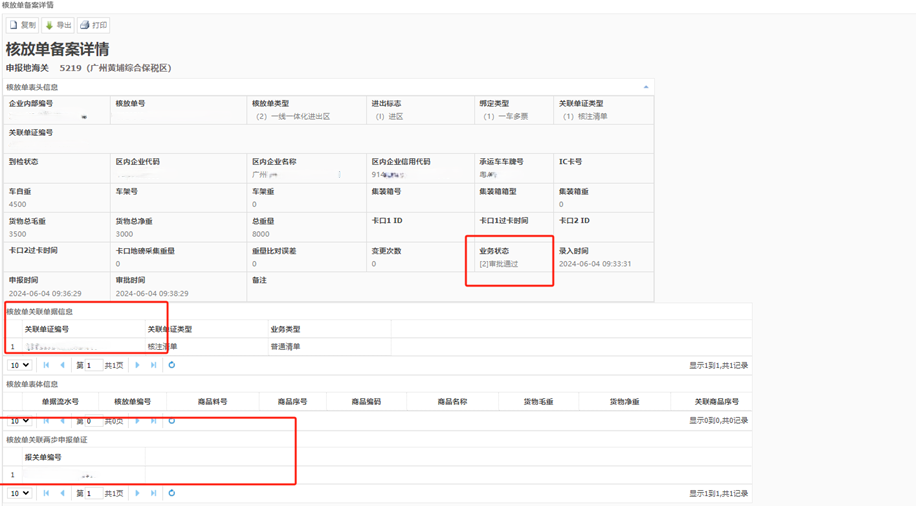Click the 关联单证编号 column header in 关联单据 table

tap(84, 329)
